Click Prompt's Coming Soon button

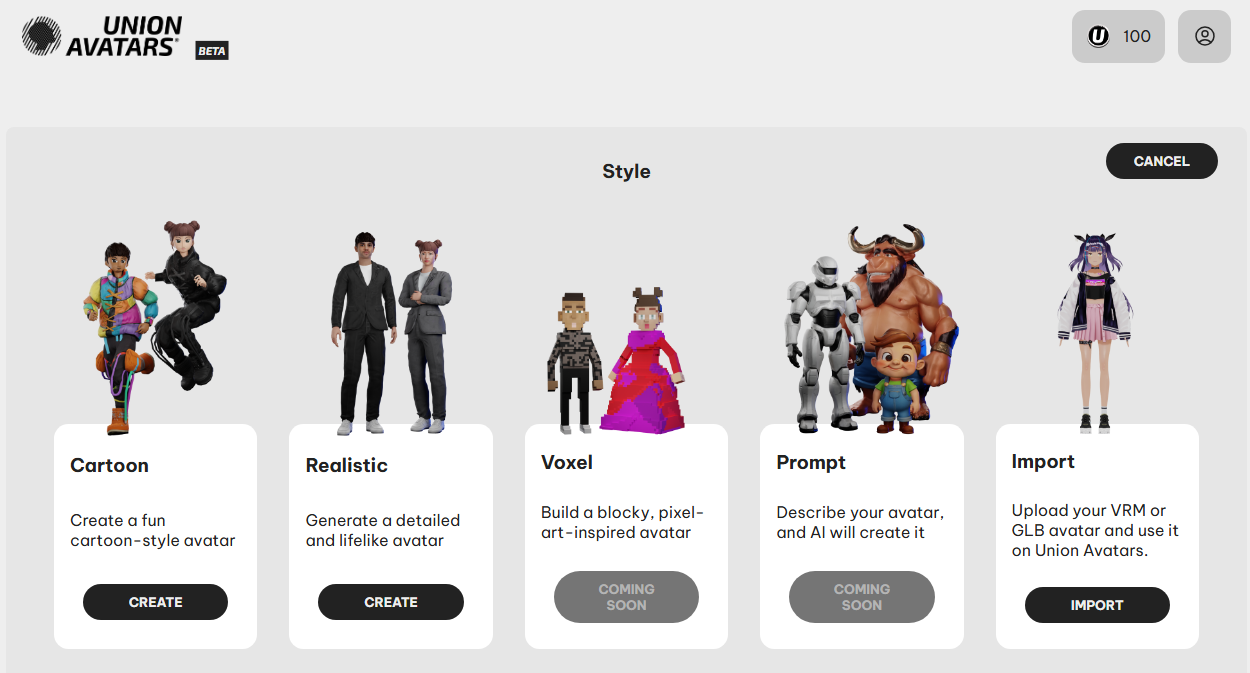coord(862,597)
